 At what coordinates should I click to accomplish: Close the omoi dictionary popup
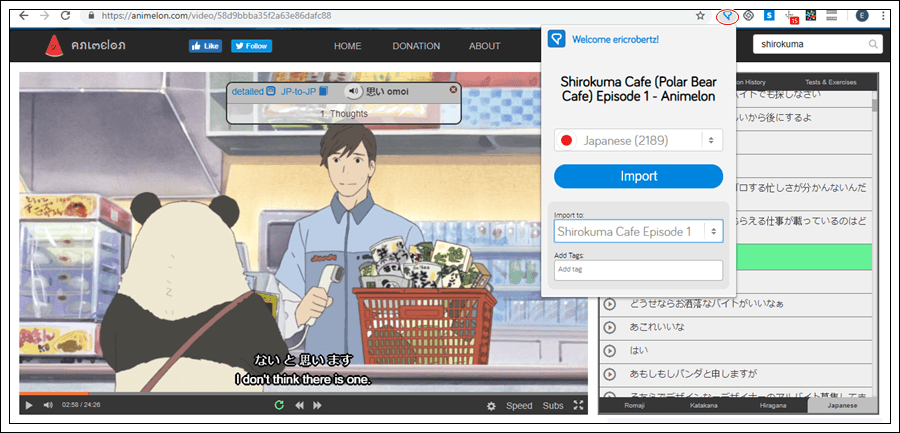(453, 90)
